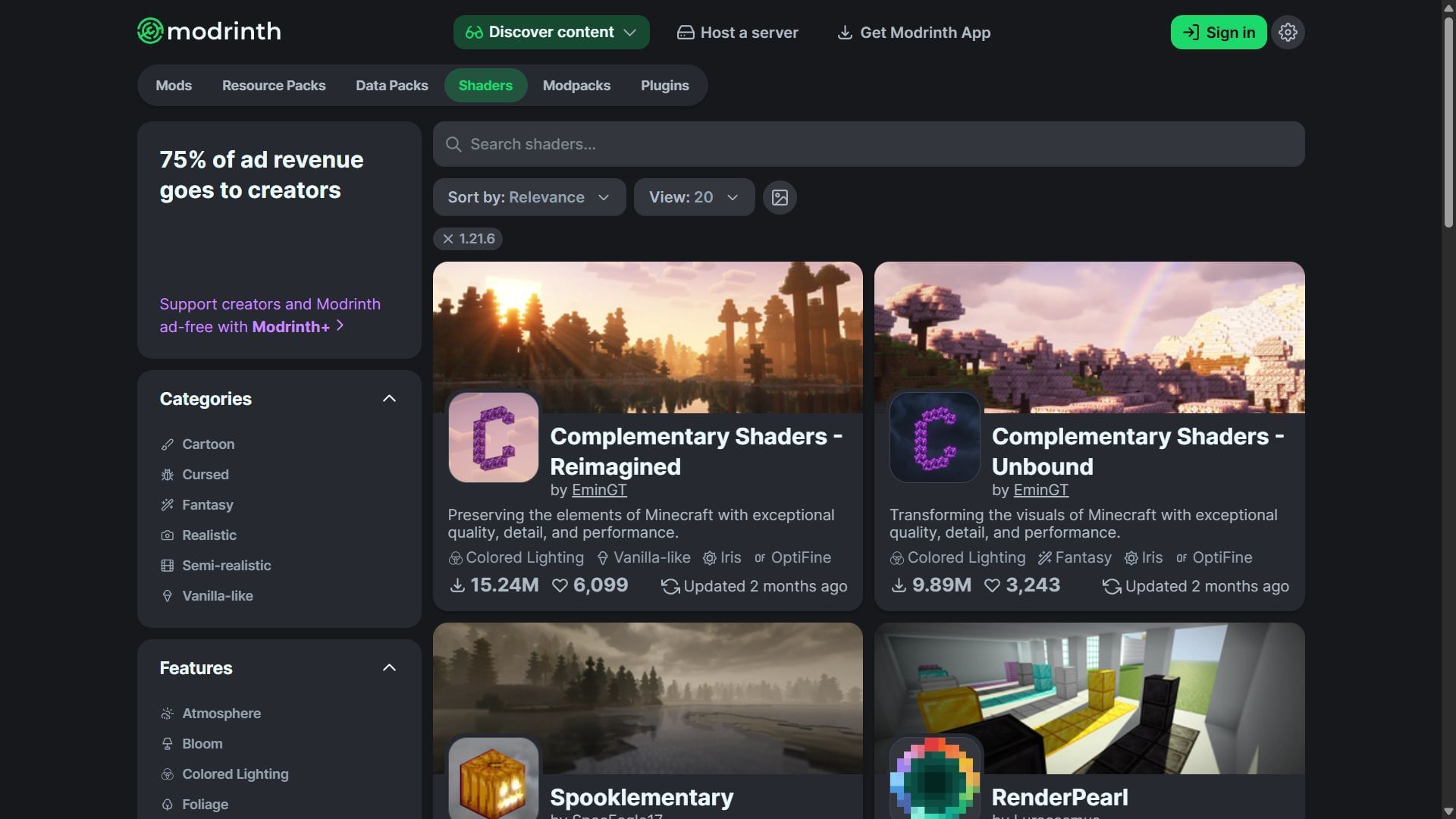Click Complementary Reimagined purple C project icon

494,438
